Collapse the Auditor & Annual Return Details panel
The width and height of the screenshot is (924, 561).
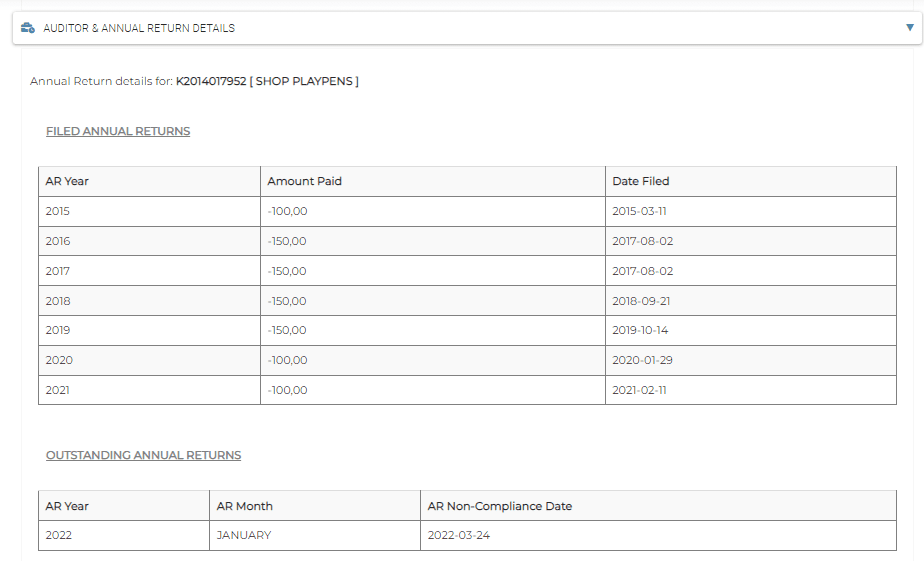(x=908, y=28)
